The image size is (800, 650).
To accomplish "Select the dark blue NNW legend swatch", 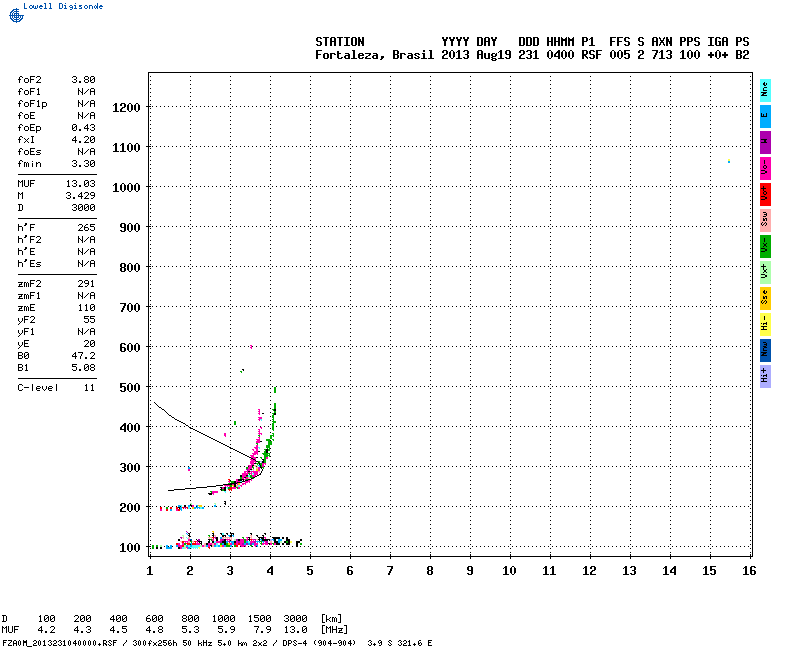I will tap(765, 350).
